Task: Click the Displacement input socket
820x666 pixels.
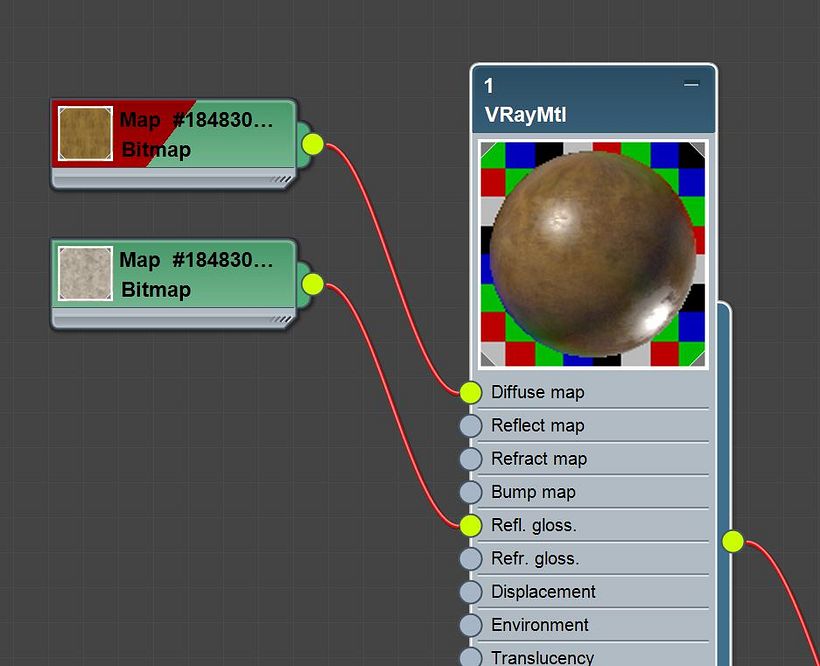Action: pos(471,592)
